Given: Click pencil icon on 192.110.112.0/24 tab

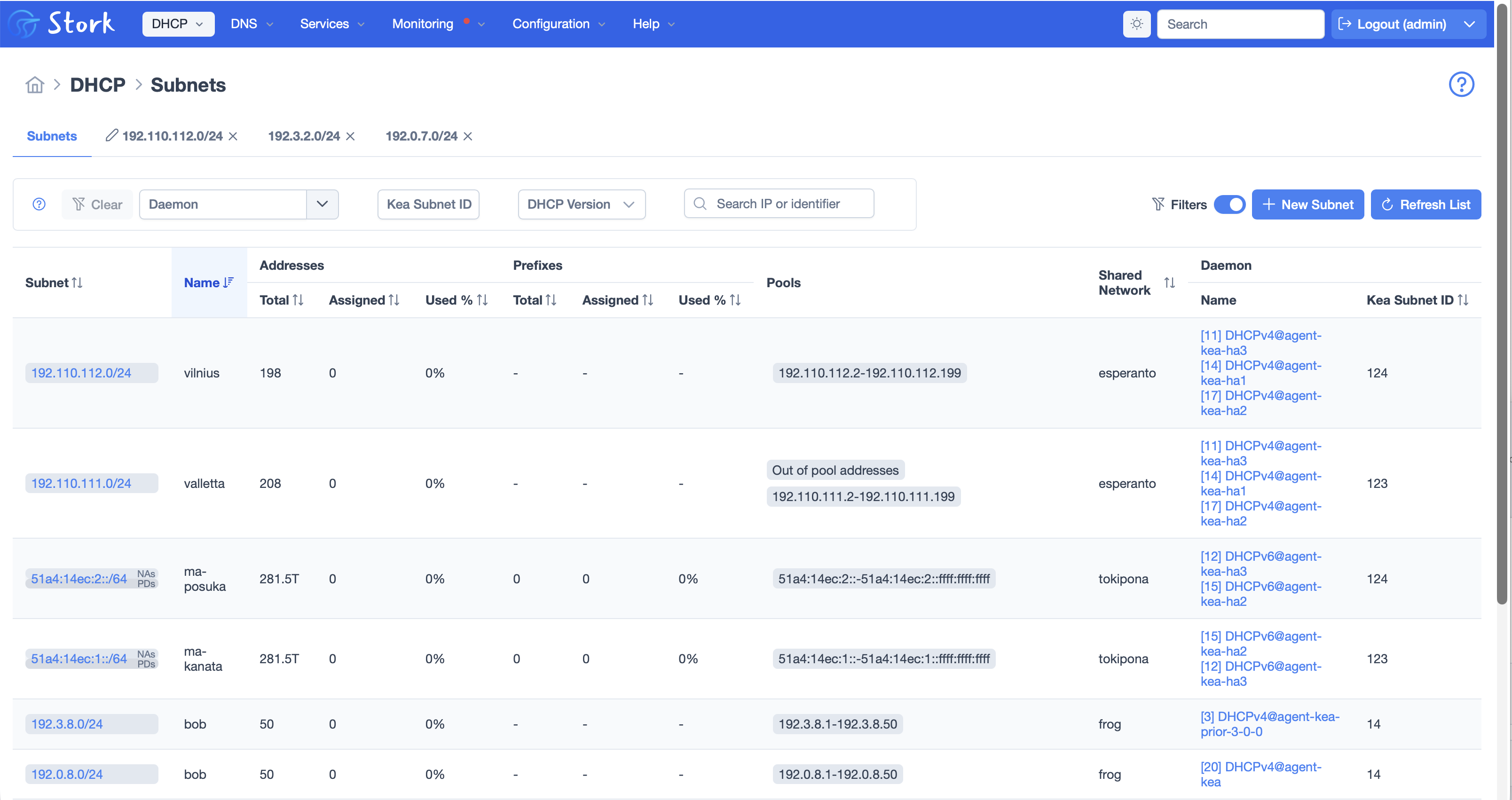Looking at the screenshot, I should [x=111, y=135].
